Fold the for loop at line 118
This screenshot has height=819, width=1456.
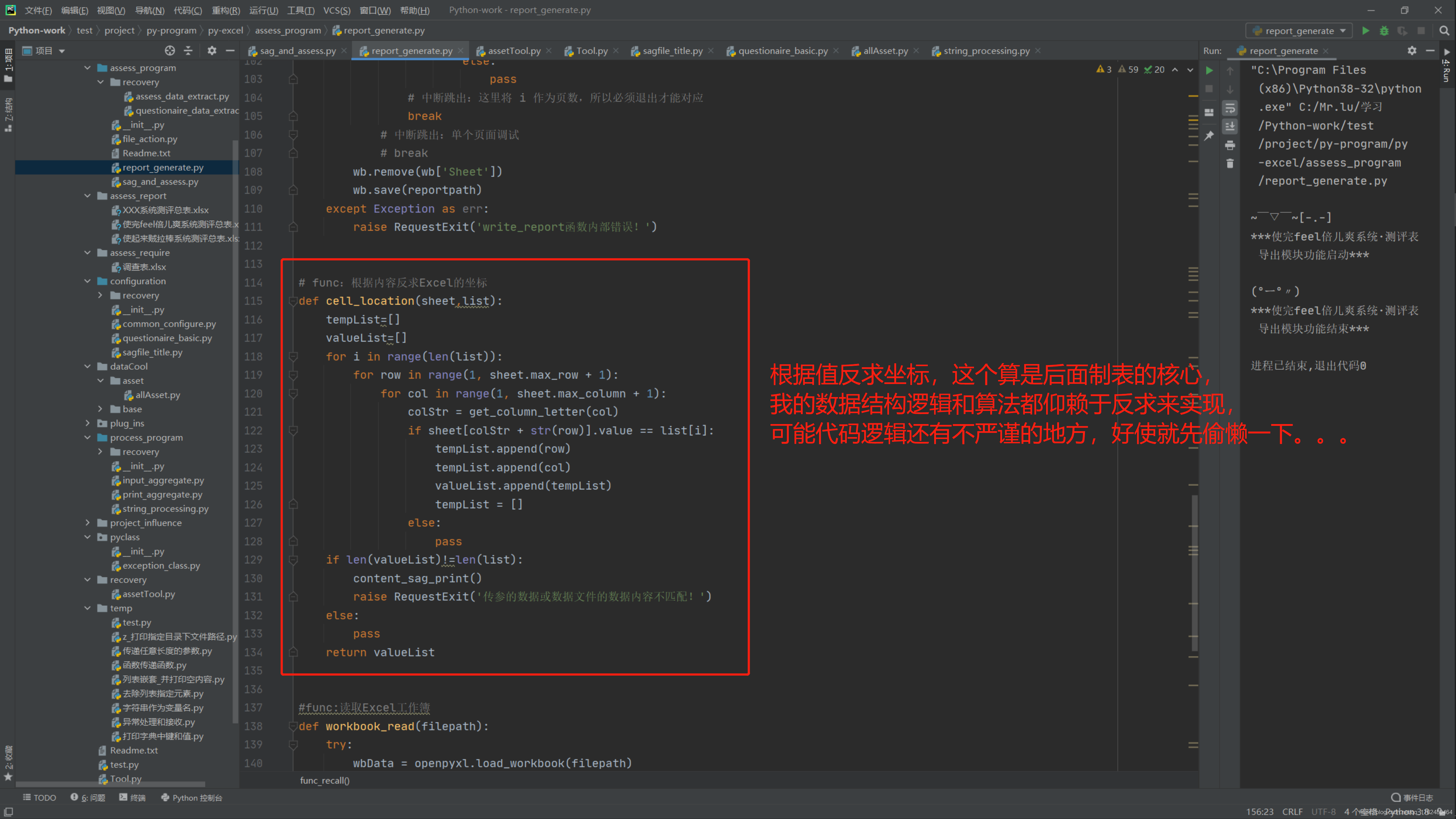293,357
